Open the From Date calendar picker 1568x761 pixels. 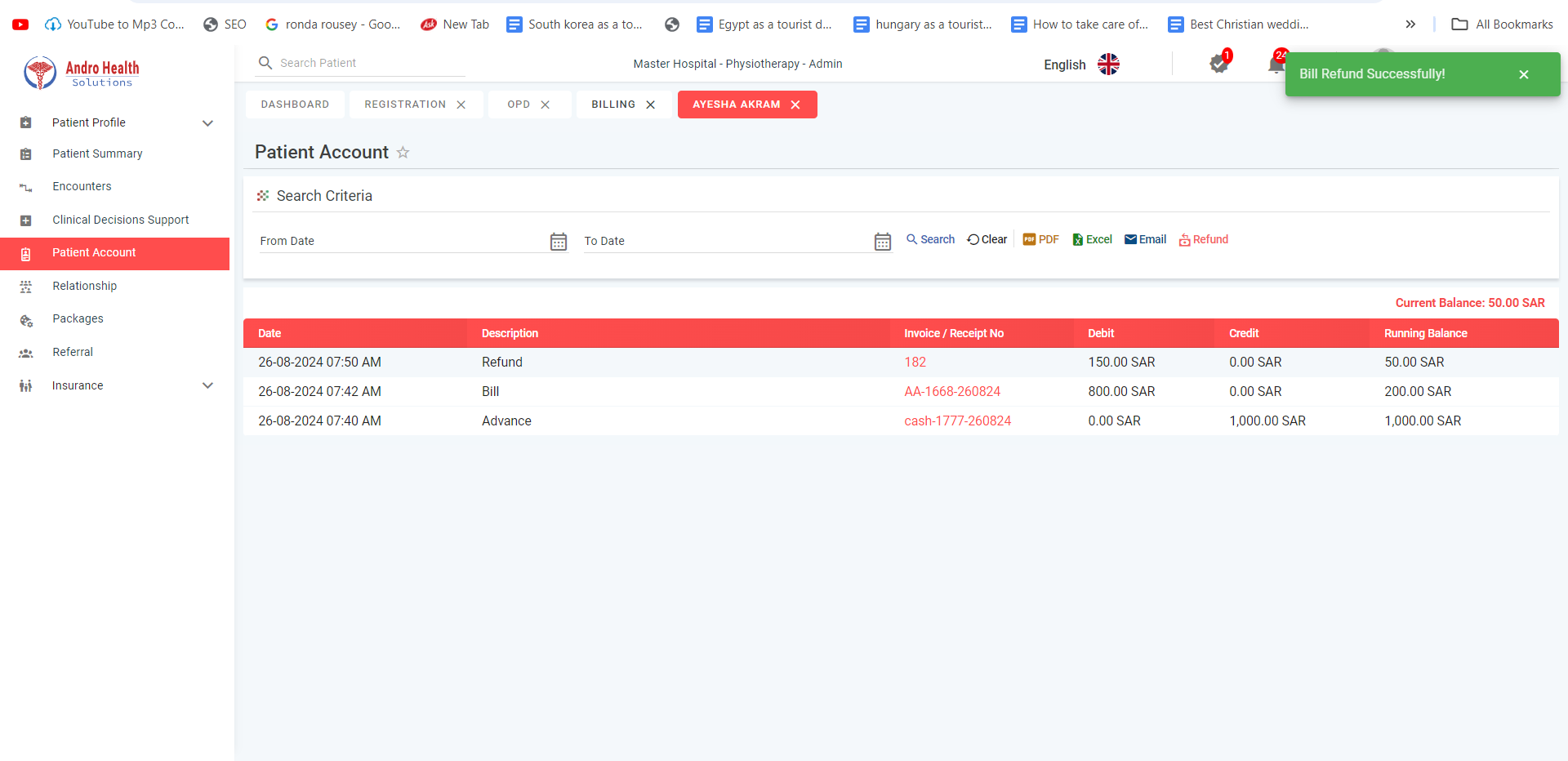[x=558, y=242]
